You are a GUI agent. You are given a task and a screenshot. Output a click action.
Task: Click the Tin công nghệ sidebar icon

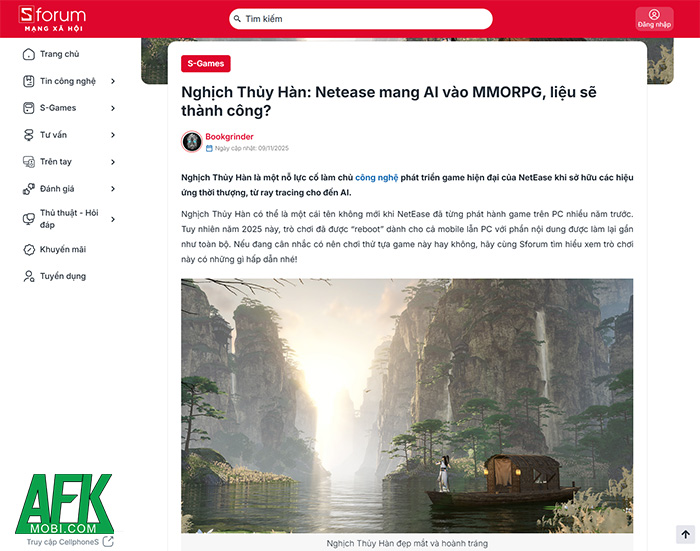(29, 81)
